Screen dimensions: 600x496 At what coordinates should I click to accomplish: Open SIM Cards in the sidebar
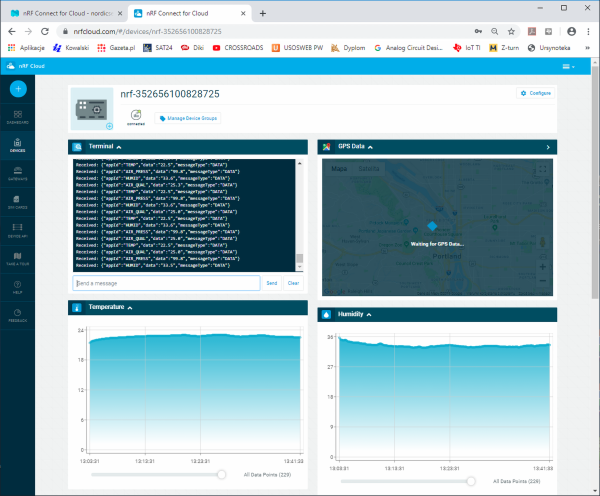(x=18, y=203)
